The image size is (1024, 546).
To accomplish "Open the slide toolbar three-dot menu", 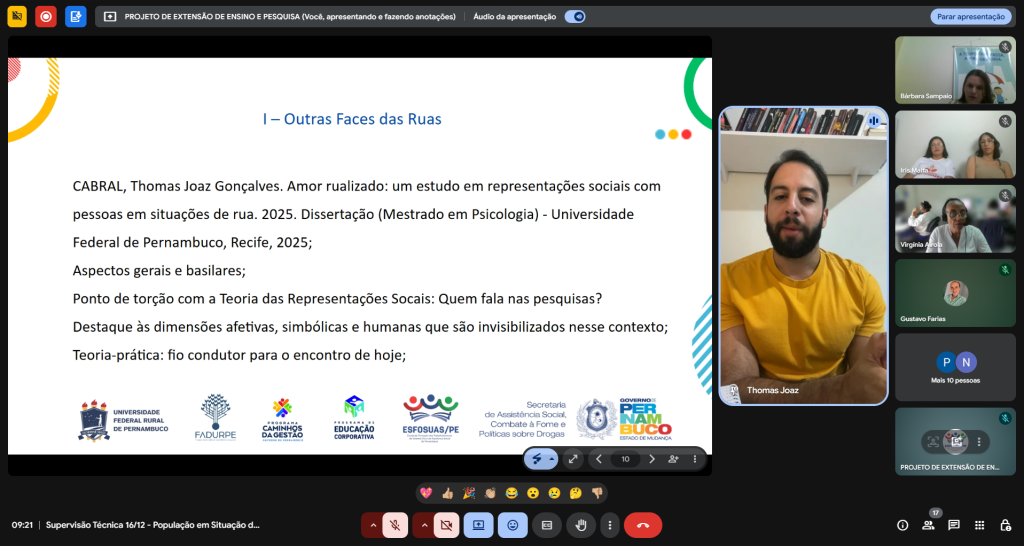I will (694, 459).
